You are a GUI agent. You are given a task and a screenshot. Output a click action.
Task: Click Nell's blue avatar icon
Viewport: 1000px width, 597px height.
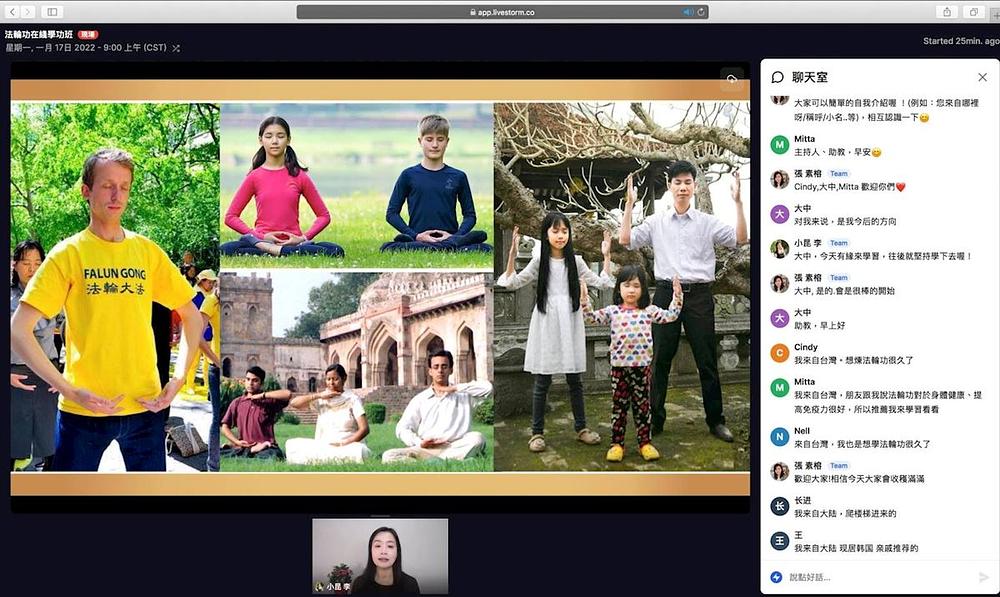point(779,436)
